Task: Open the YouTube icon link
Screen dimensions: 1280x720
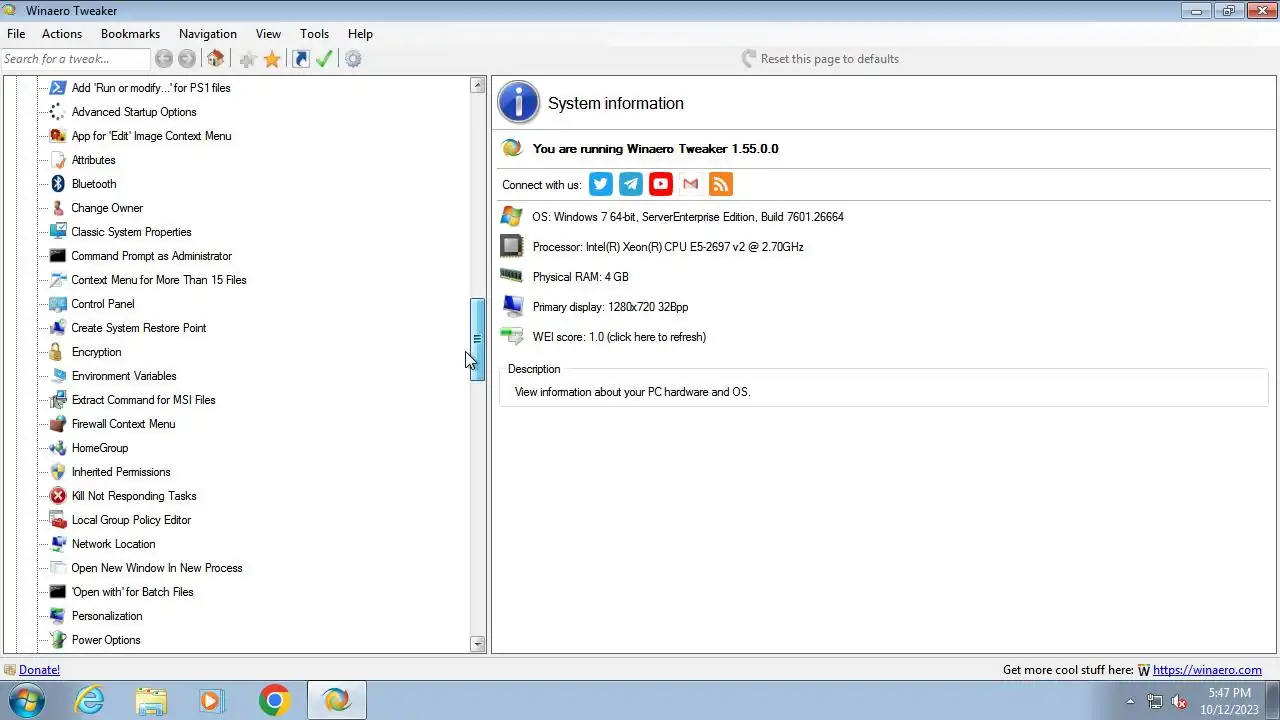Action: 661,184
